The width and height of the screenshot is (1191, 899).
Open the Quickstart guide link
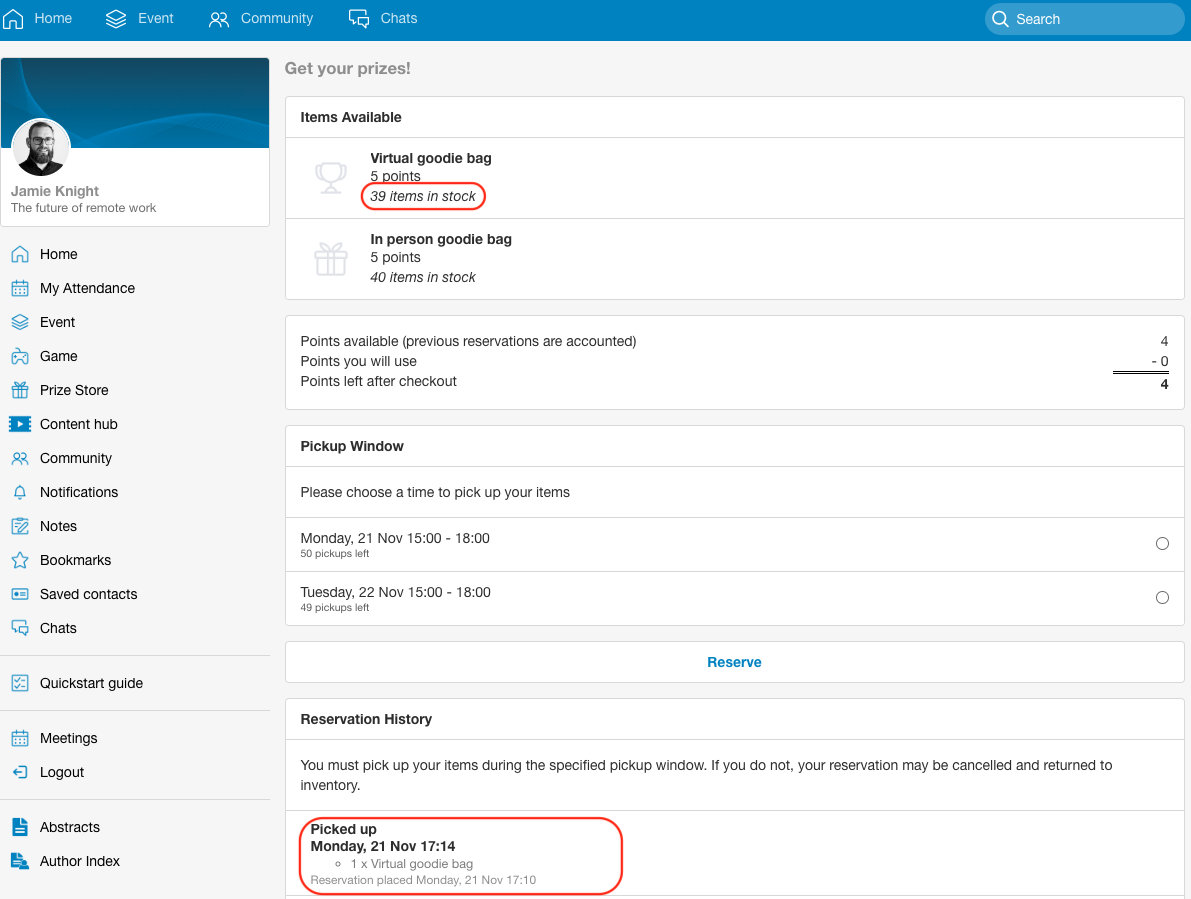(91, 683)
